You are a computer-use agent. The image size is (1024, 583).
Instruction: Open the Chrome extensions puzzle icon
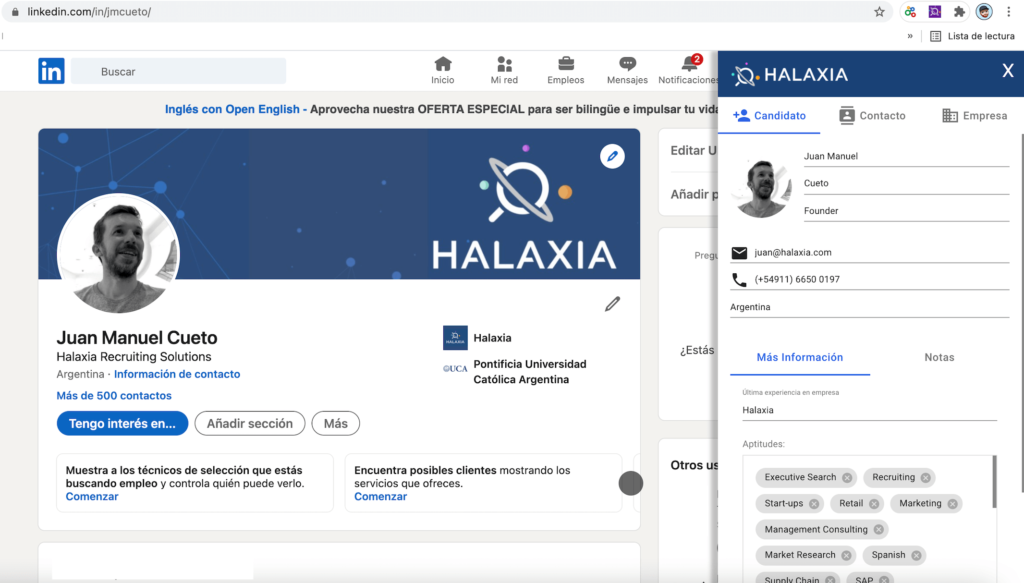[x=959, y=12]
